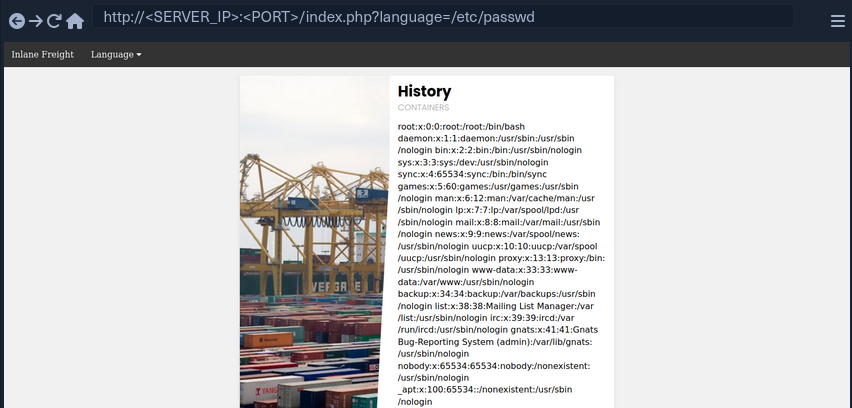Image resolution: width=852 pixels, height=408 pixels.
Task: Click the shipping port cranes image
Action: click(314, 240)
